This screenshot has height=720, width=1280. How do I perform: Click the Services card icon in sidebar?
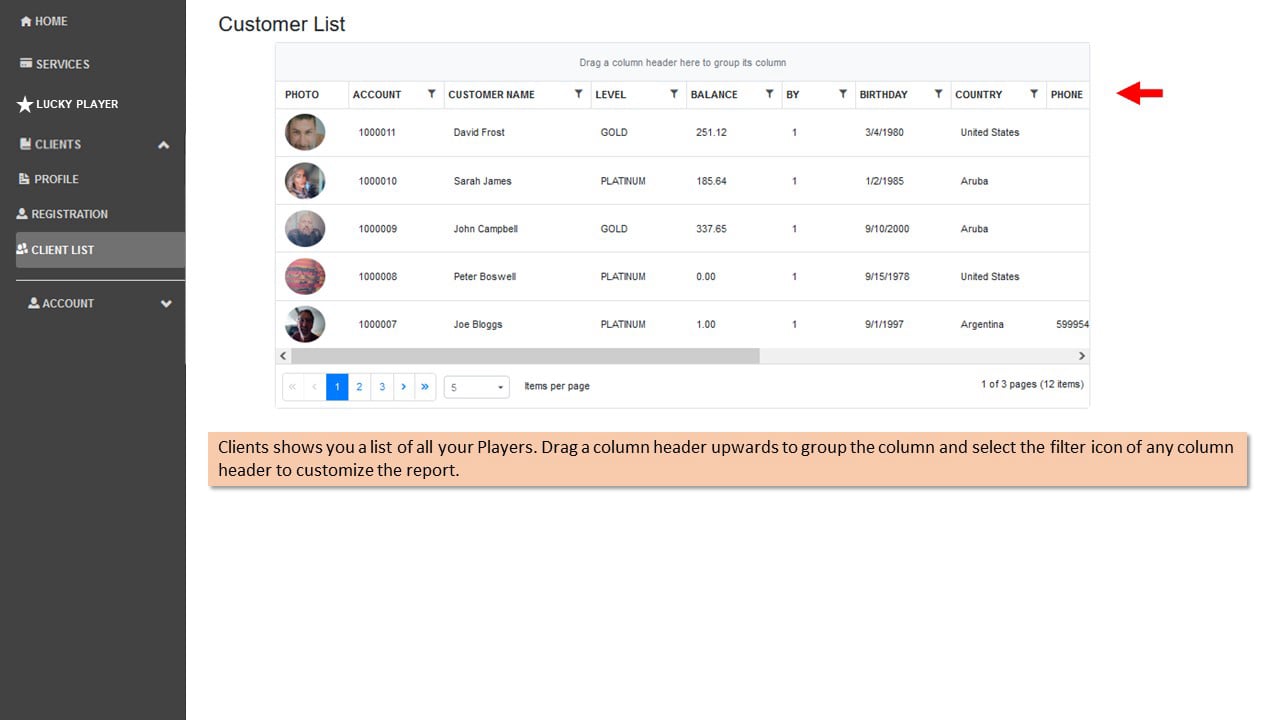(x=26, y=63)
